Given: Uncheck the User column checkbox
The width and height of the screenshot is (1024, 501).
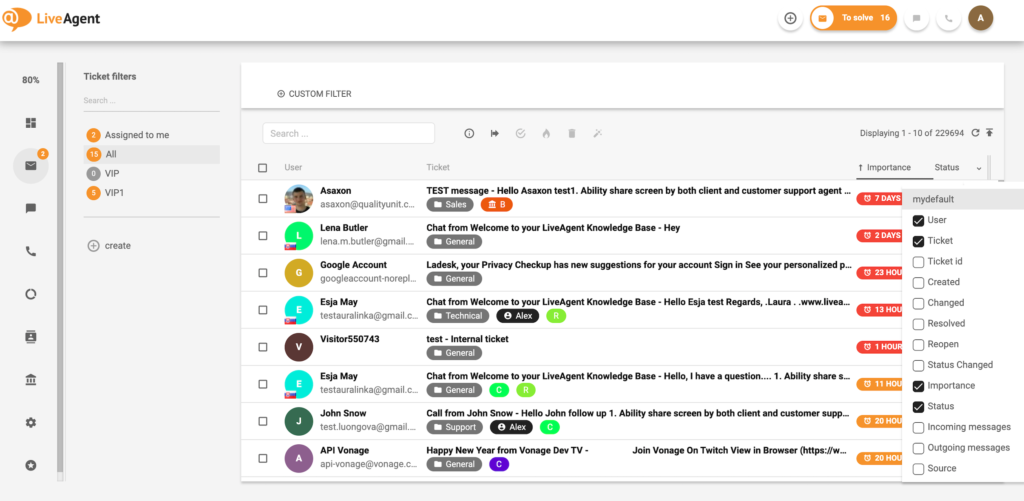Looking at the screenshot, I should point(918,221).
